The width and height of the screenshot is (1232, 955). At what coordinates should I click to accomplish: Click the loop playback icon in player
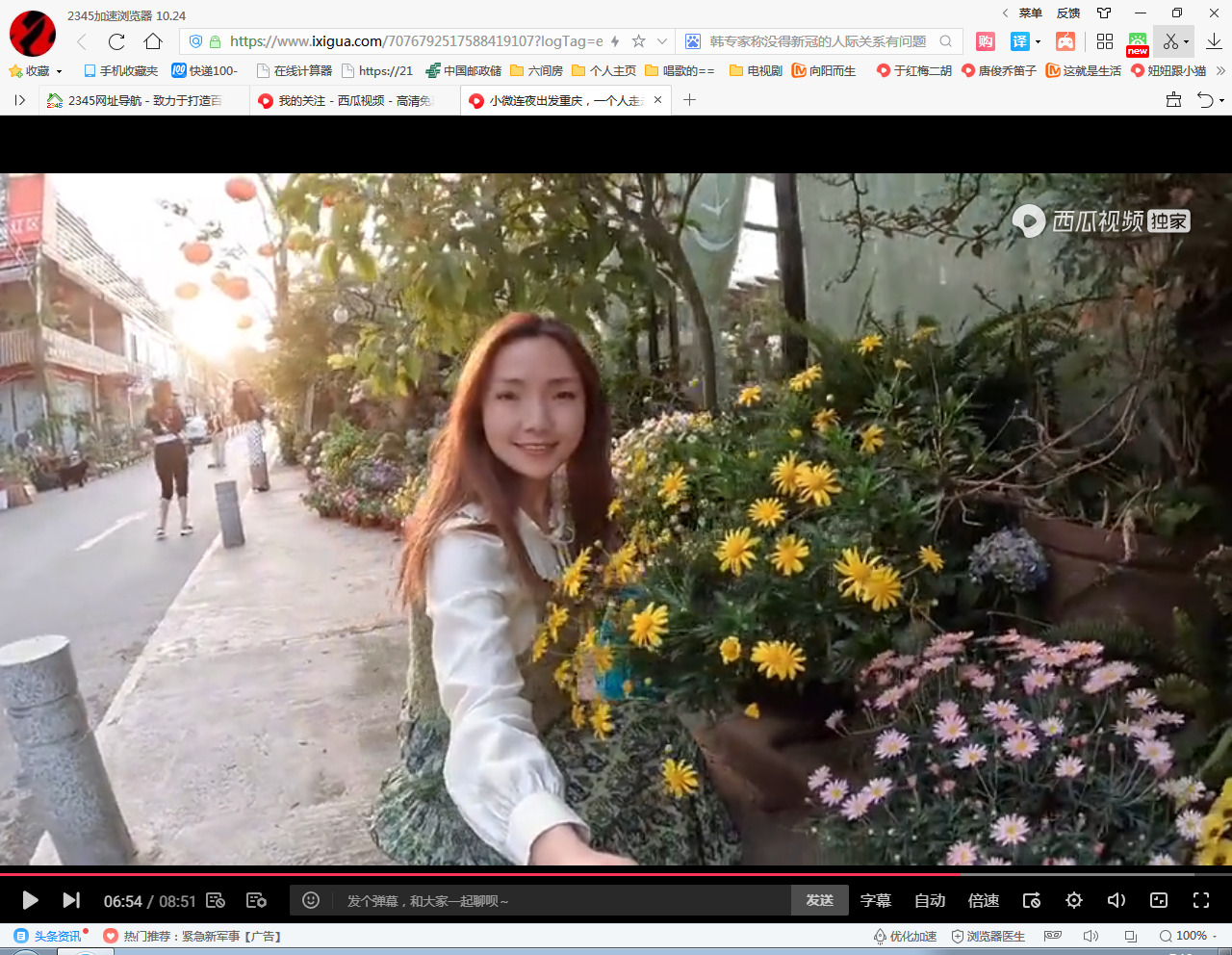(x=1032, y=900)
